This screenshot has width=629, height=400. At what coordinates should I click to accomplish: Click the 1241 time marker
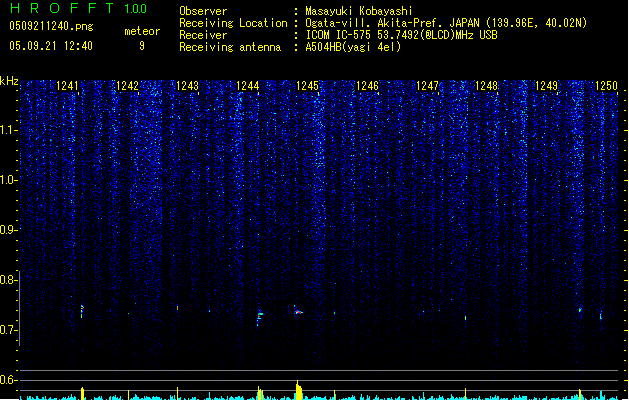(67, 85)
